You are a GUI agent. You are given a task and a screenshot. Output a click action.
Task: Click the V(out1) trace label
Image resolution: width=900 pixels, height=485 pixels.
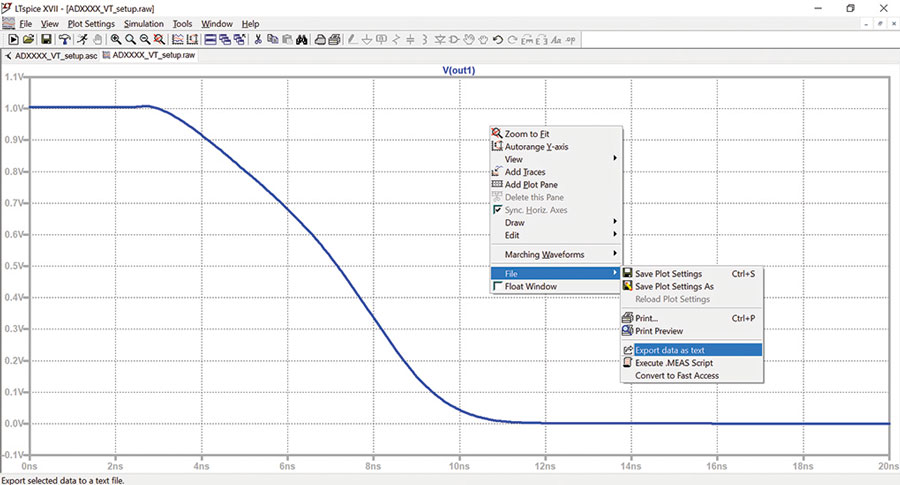click(459, 70)
